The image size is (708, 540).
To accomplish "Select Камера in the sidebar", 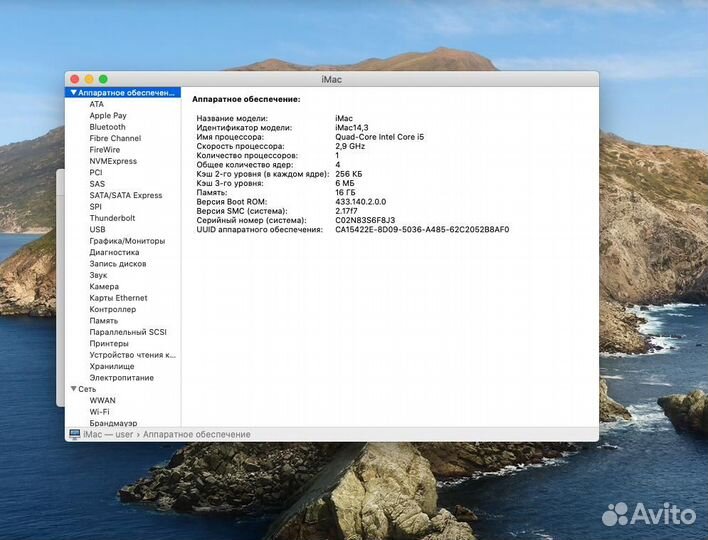I will [x=104, y=286].
